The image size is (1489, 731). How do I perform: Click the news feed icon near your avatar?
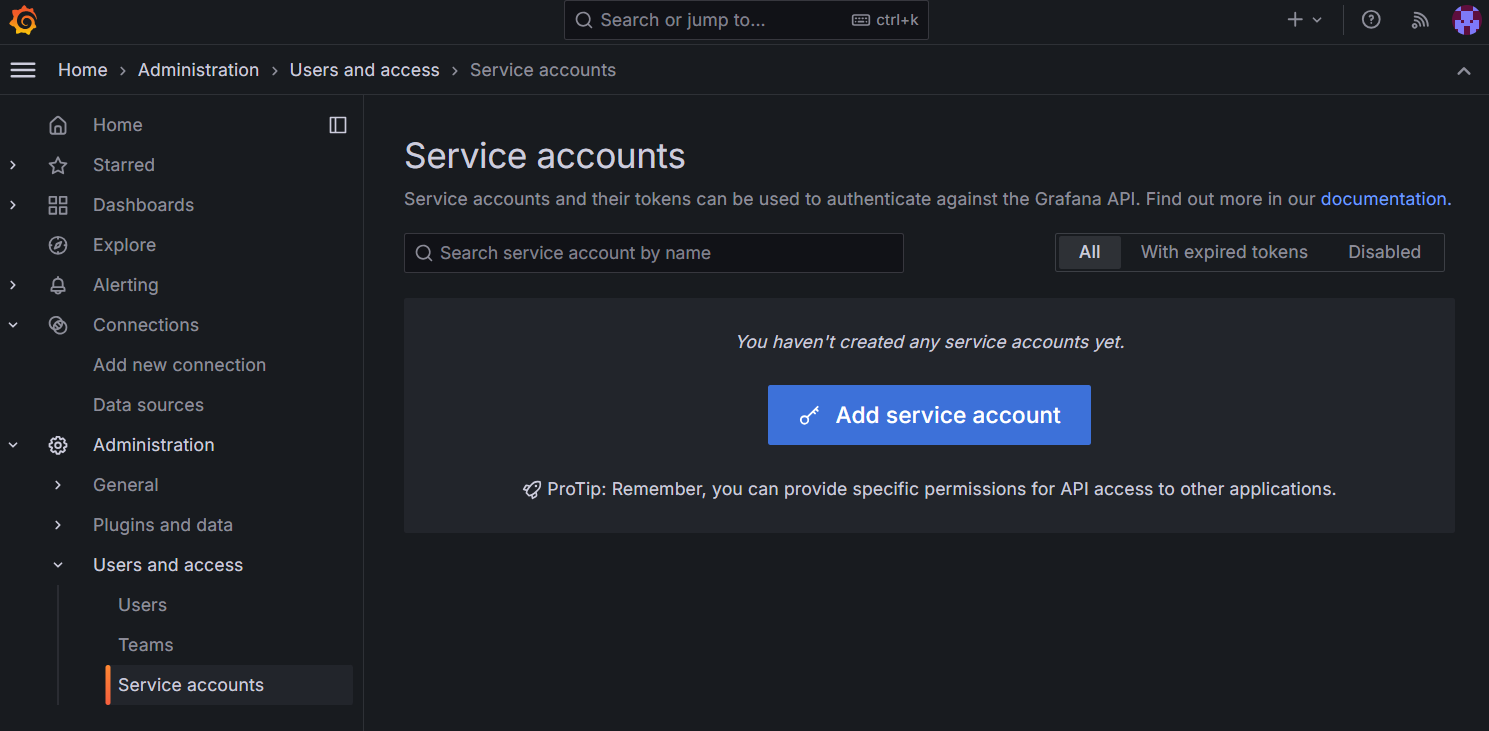pos(1420,20)
